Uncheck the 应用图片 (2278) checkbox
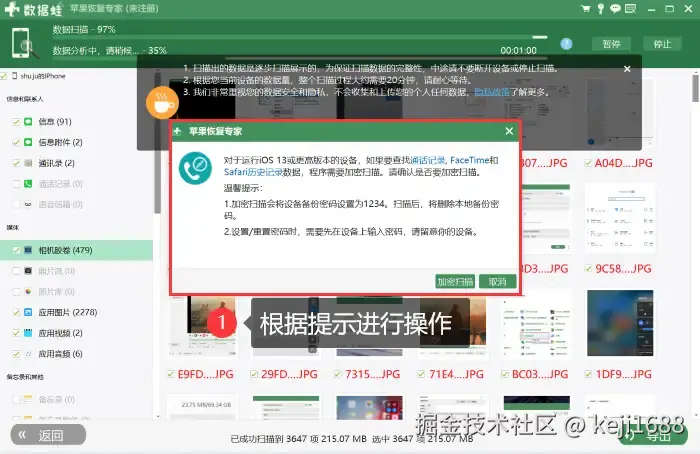This screenshot has height=454, width=700. point(16,312)
